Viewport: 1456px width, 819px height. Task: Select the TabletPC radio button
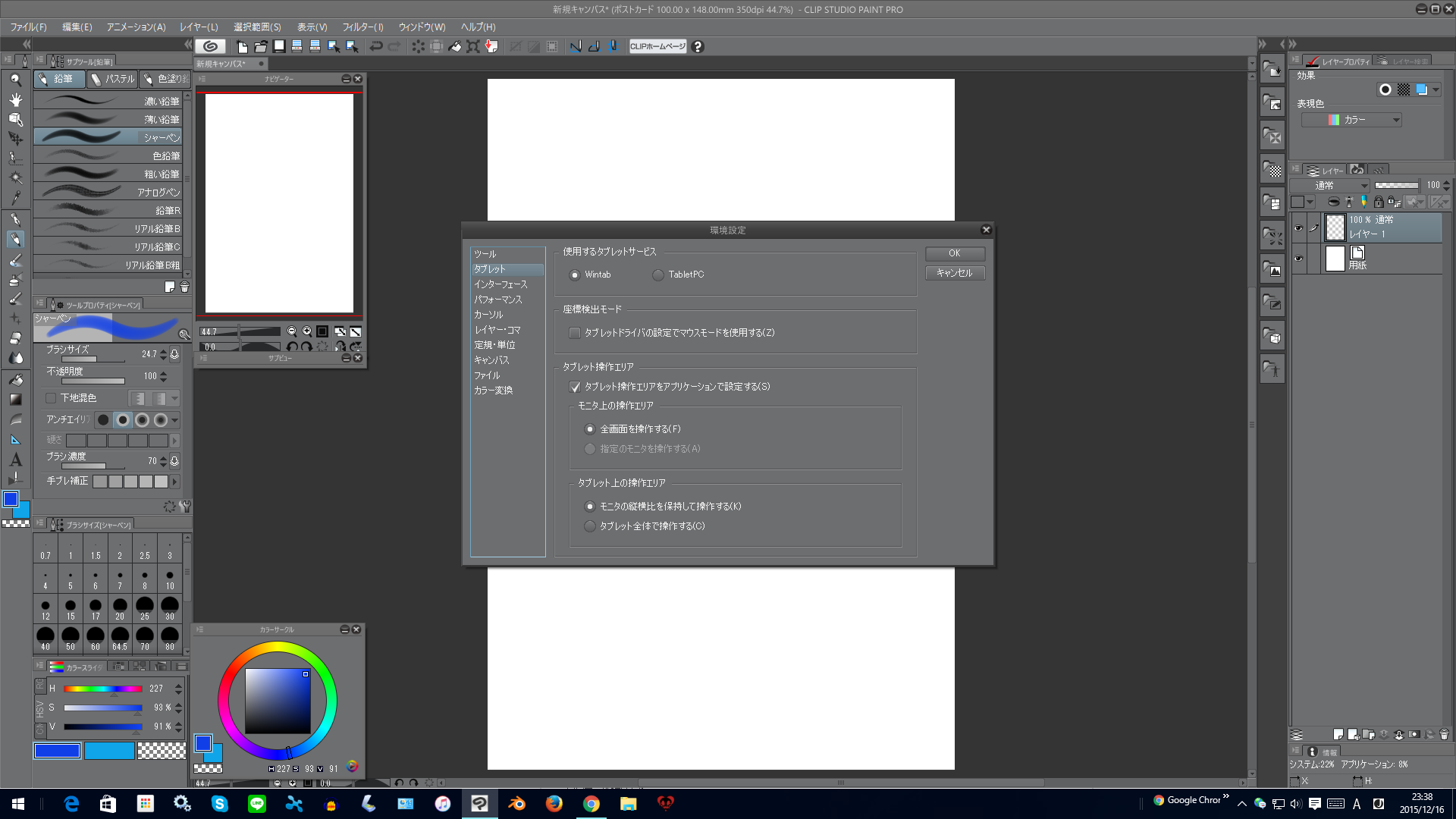[658, 275]
